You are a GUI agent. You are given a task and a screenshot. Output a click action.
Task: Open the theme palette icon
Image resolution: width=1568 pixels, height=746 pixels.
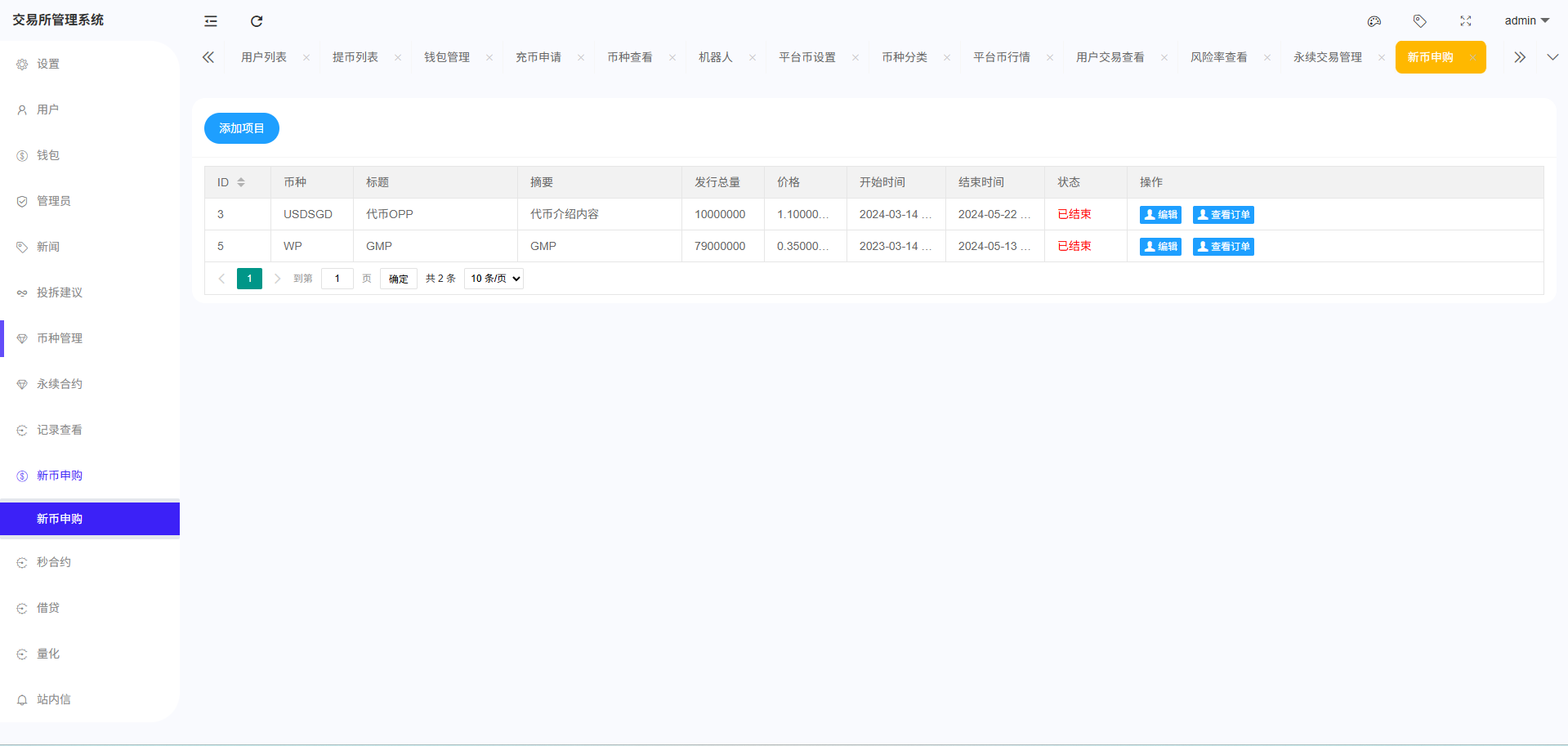click(x=1374, y=21)
